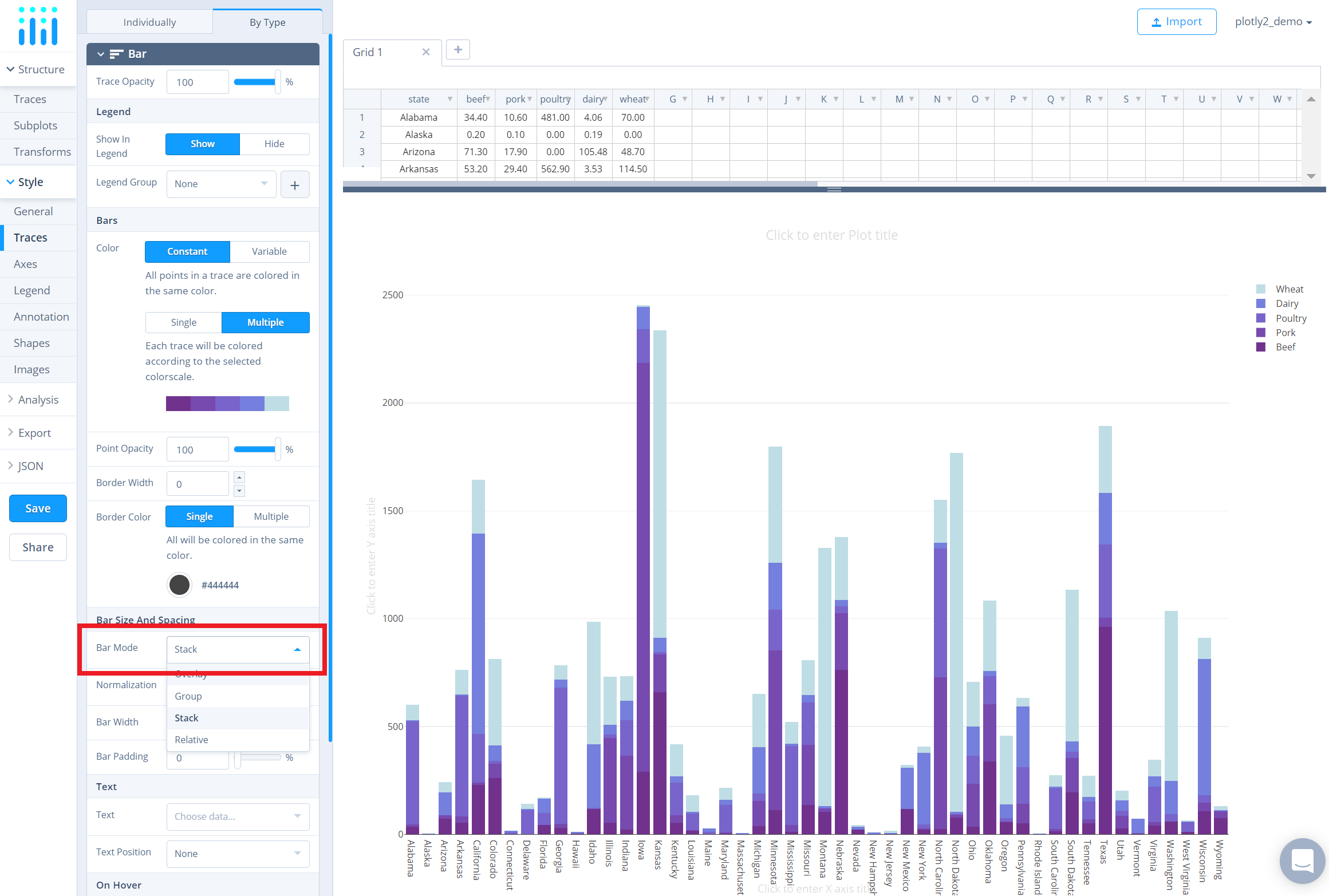Click the plus button beside Legend Group
This screenshot has height=896, width=1329.
click(x=295, y=184)
